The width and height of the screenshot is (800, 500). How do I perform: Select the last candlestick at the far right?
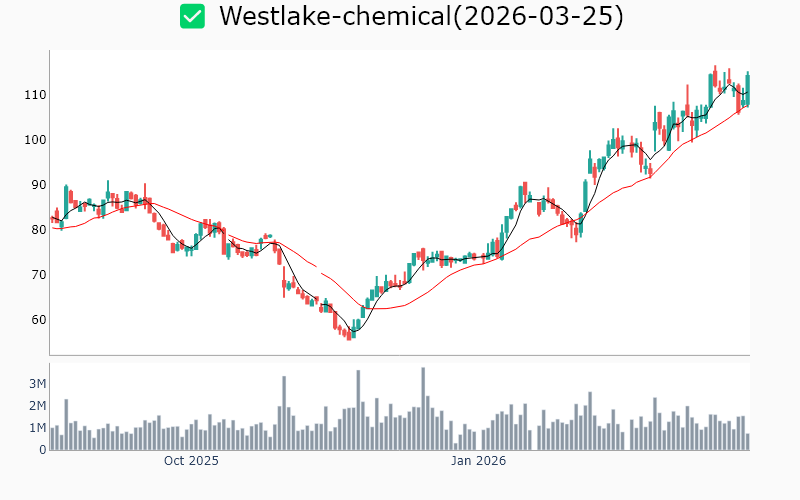(747, 88)
